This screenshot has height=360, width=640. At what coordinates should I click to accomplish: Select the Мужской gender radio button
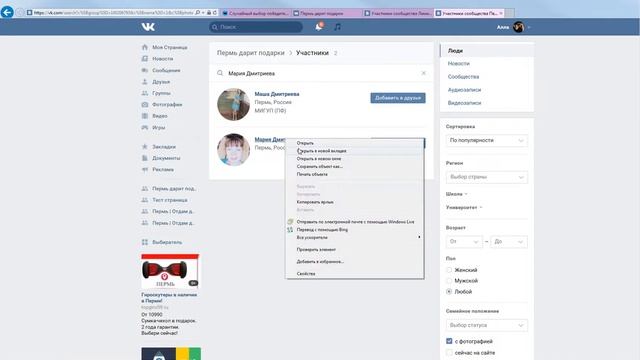pyautogui.click(x=449, y=281)
